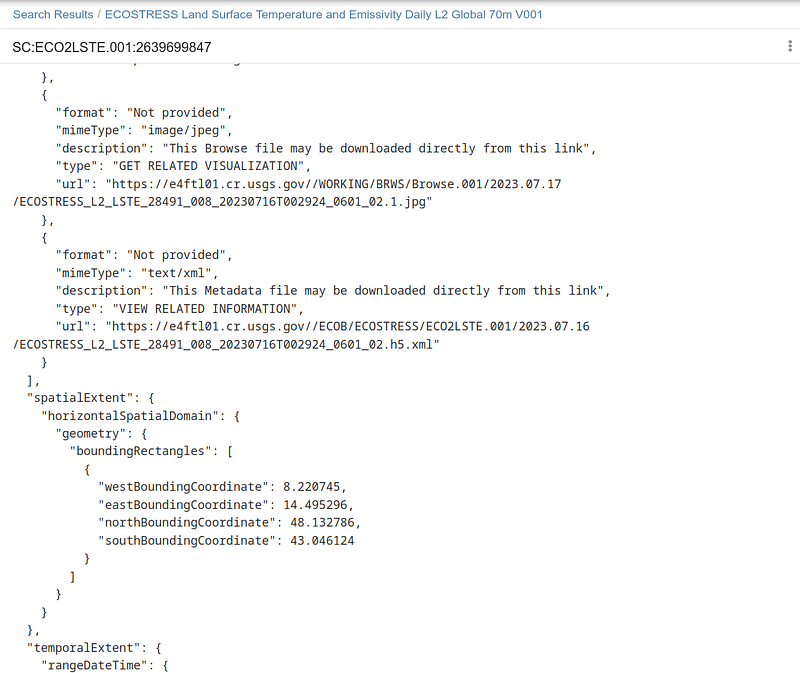Click the ECO2LSTE.001/2023.07.16 url line
This screenshot has height=673, width=800.
click(323, 327)
